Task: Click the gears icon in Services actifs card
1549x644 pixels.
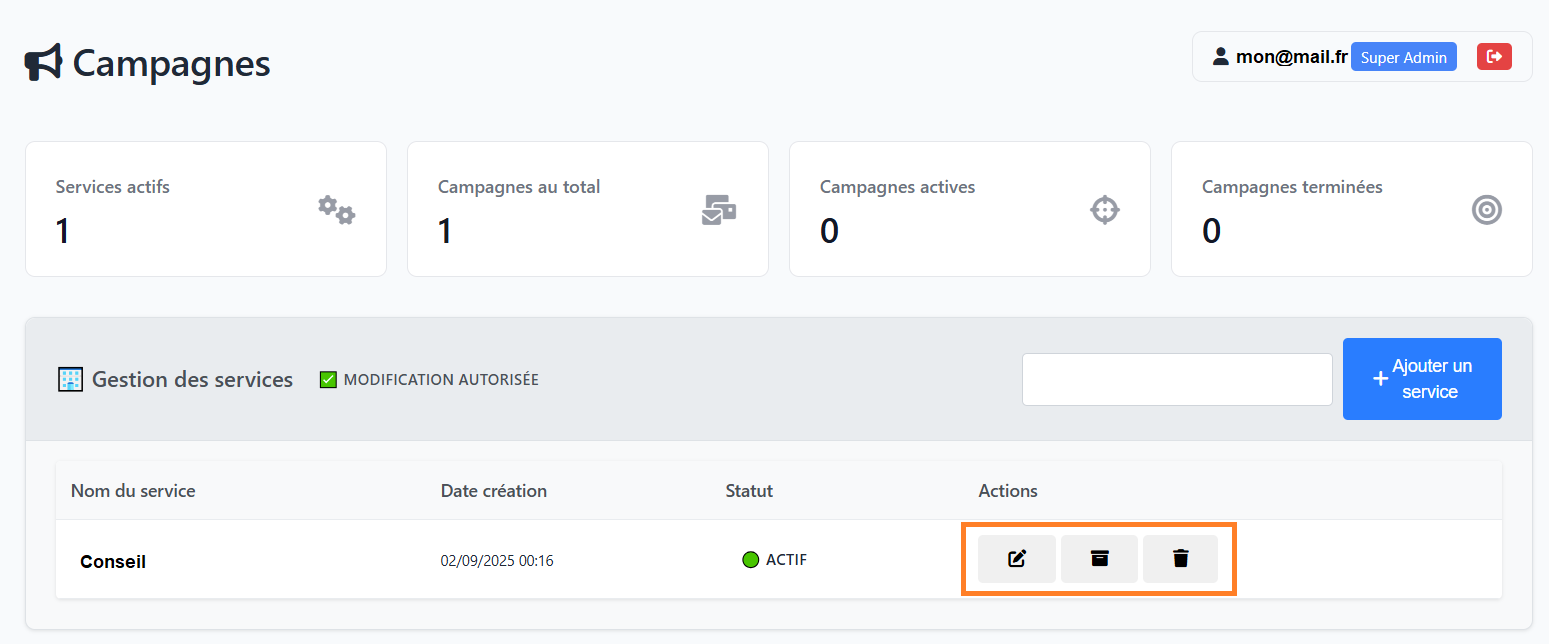Action: [337, 210]
